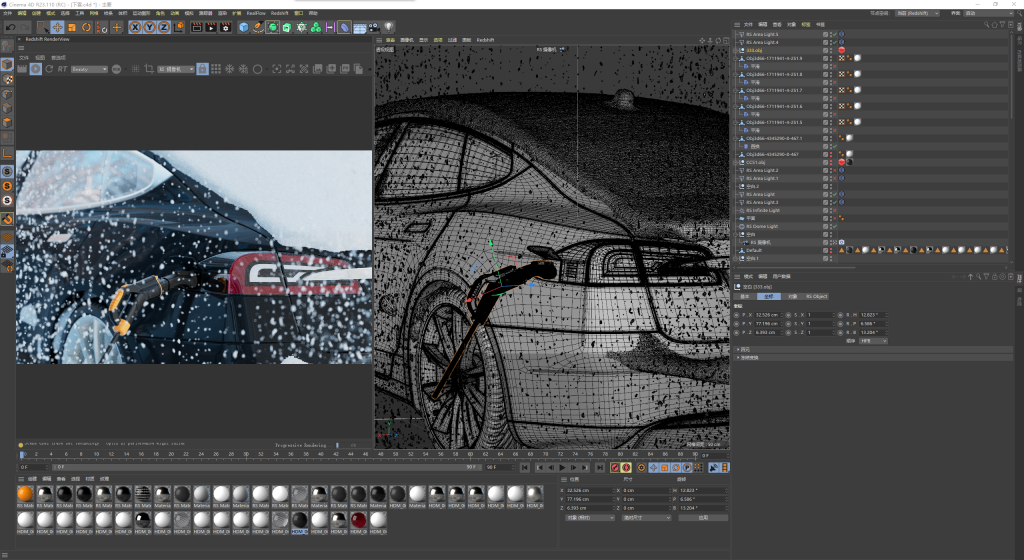Click the 应用 apply button in coordinates panel
The image size is (1024, 560).
tap(703, 518)
